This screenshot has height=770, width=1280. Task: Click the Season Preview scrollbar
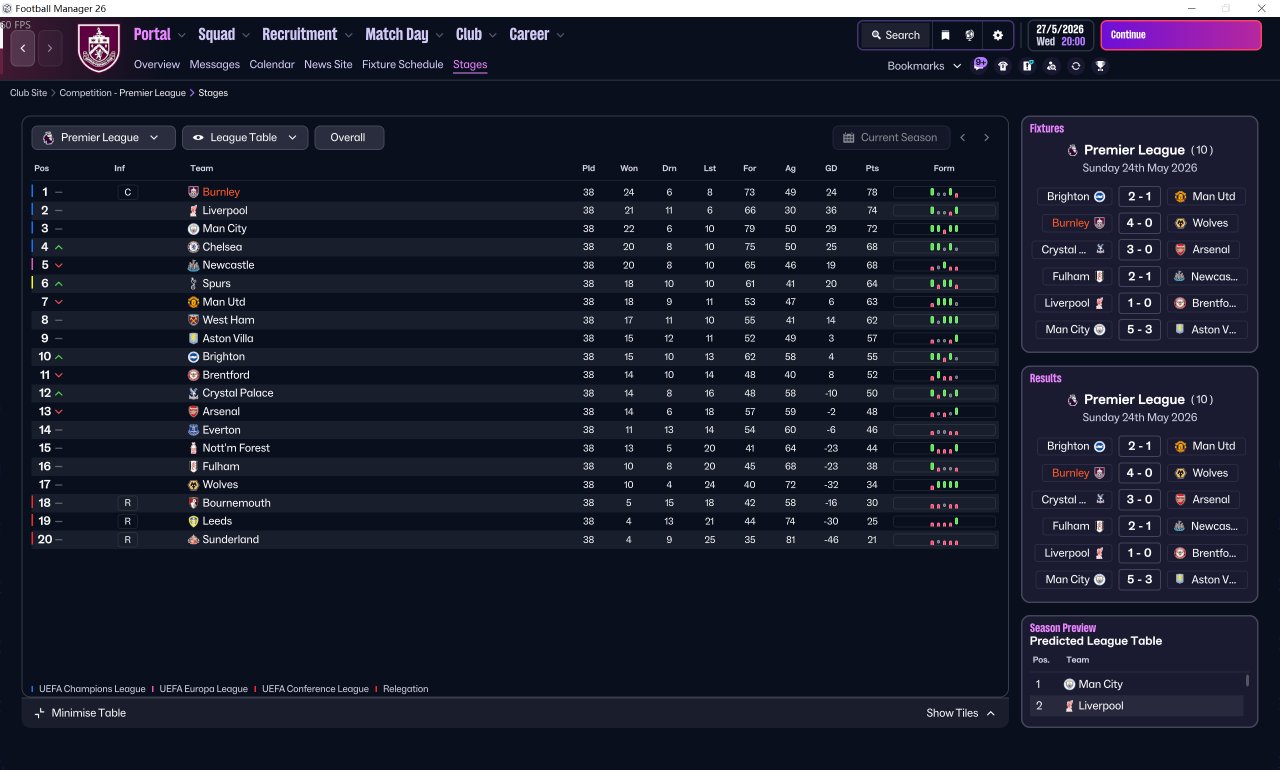click(1247, 681)
